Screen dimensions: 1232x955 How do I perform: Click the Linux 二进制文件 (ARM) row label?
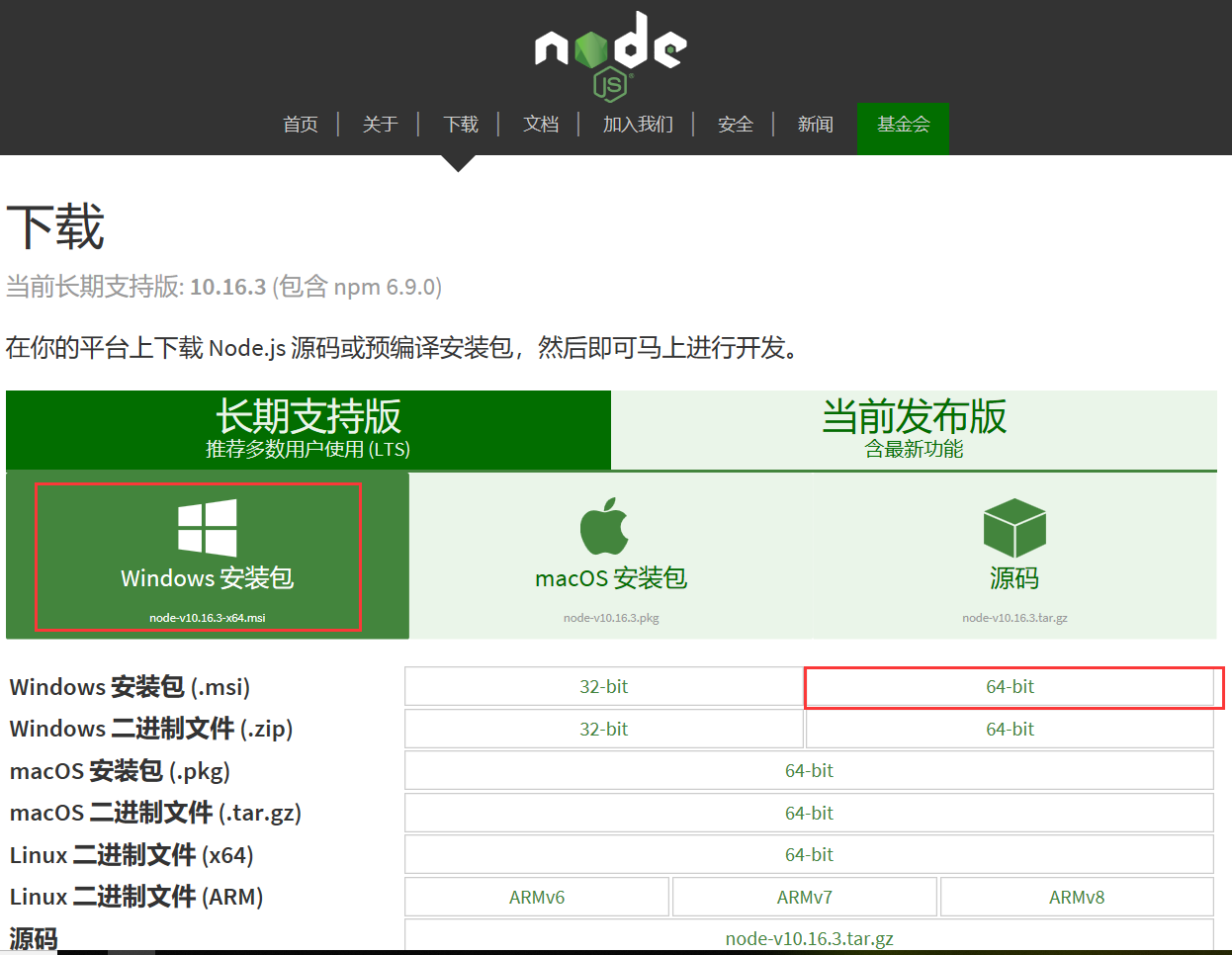136,897
